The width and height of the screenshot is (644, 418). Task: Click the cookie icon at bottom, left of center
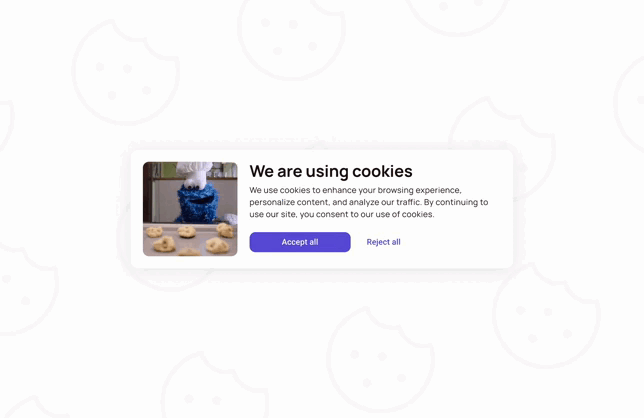click(214, 386)
